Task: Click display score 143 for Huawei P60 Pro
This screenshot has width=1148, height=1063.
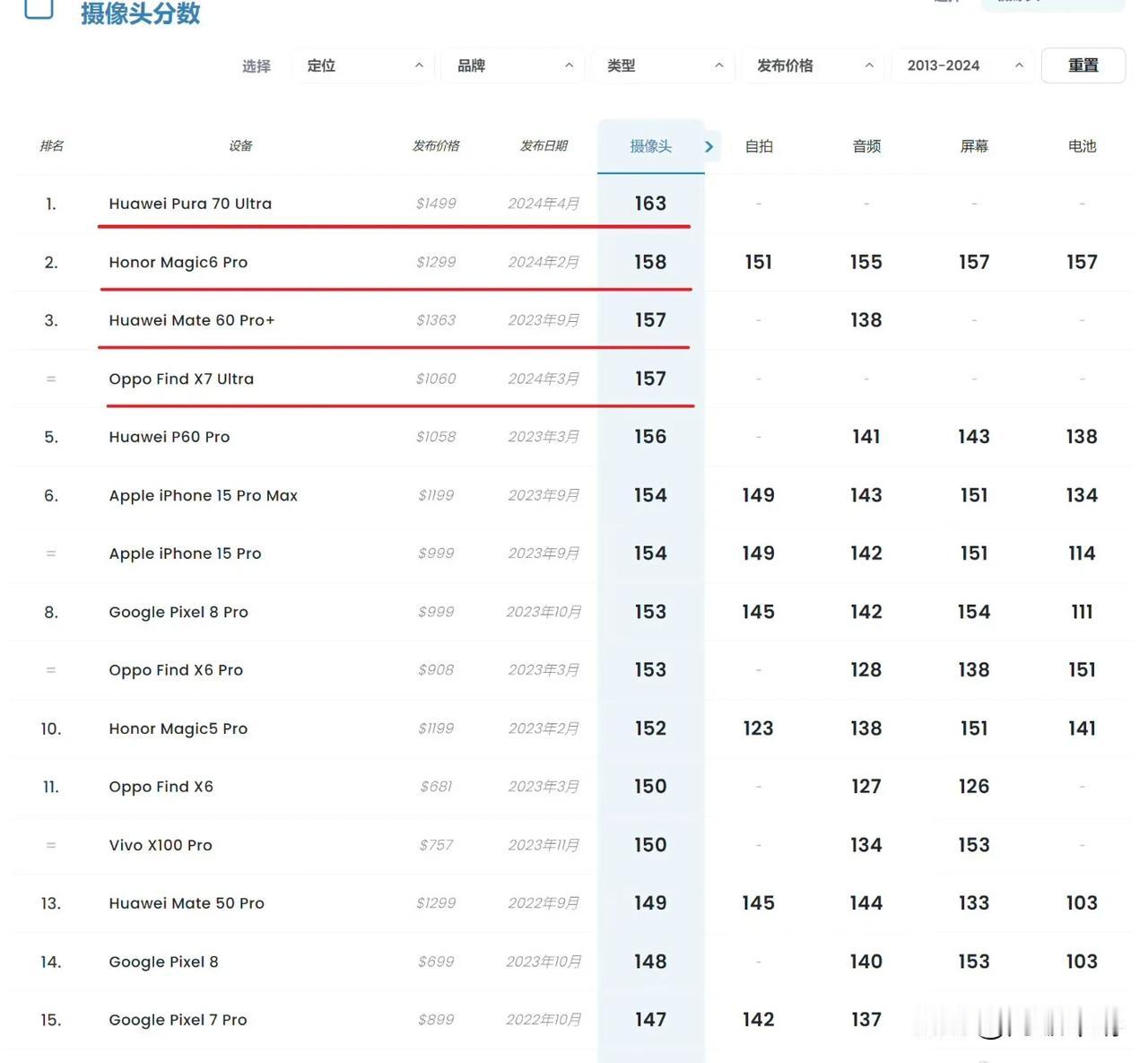Action: click(x=974, y=437)
